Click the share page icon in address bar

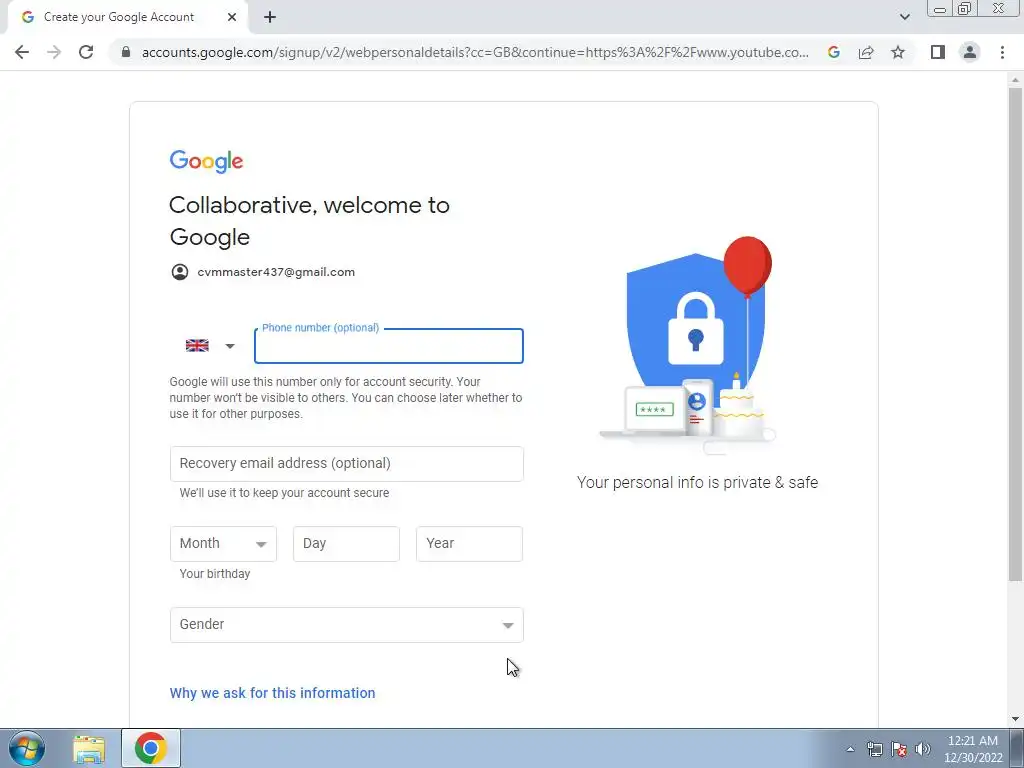point(866,52)
